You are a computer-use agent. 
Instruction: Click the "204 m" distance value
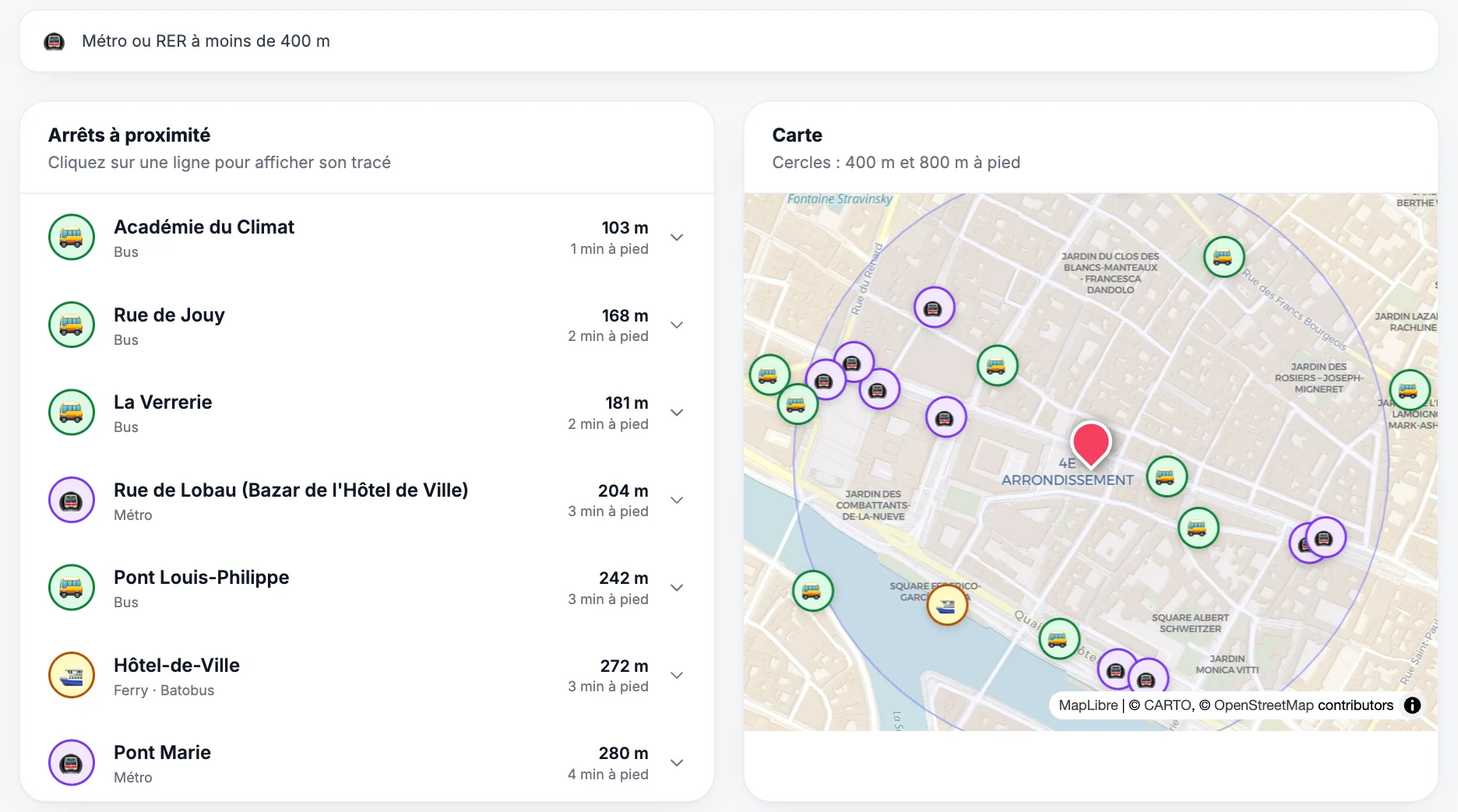(x=623, y=490)
